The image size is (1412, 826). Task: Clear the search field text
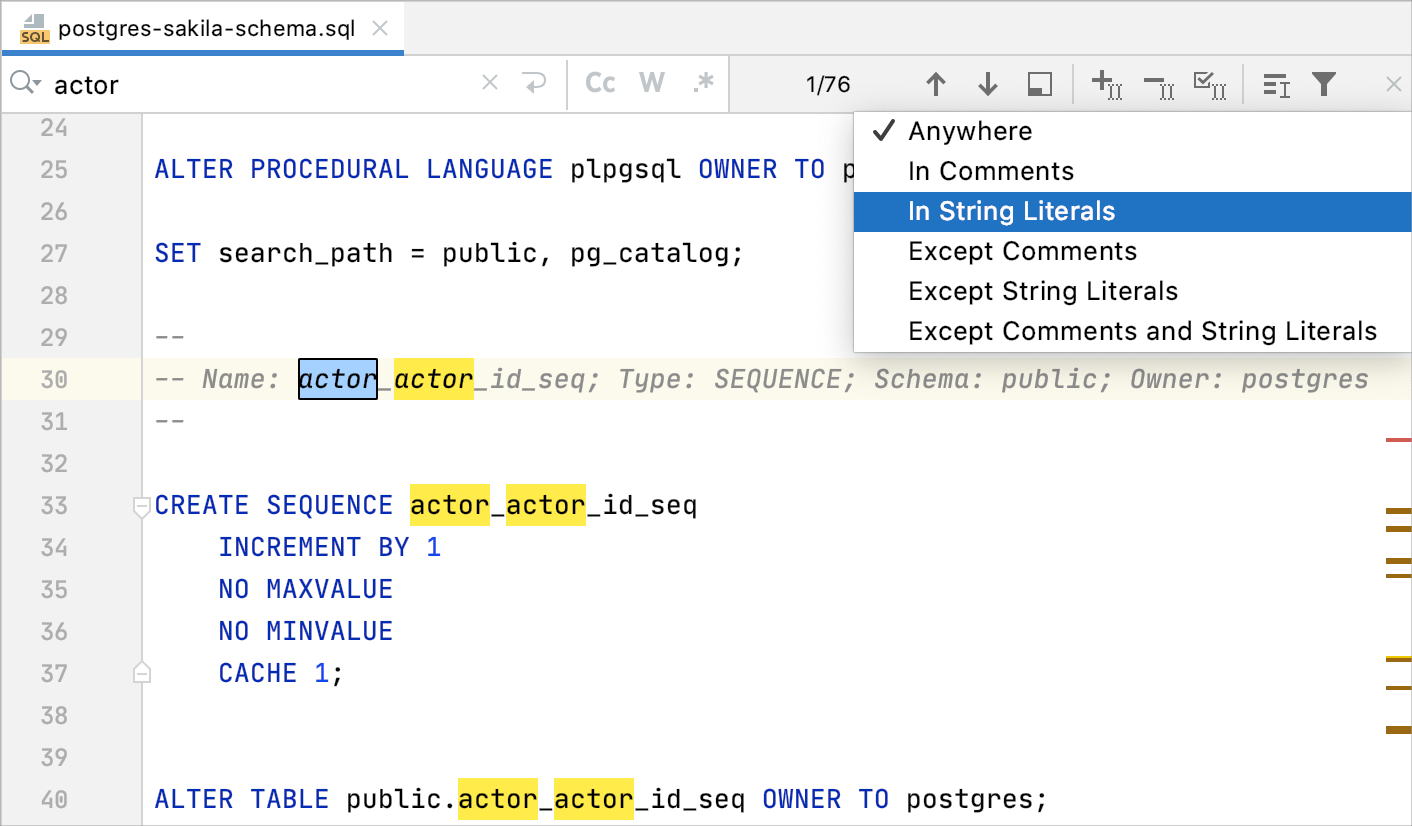pos(489,84)
